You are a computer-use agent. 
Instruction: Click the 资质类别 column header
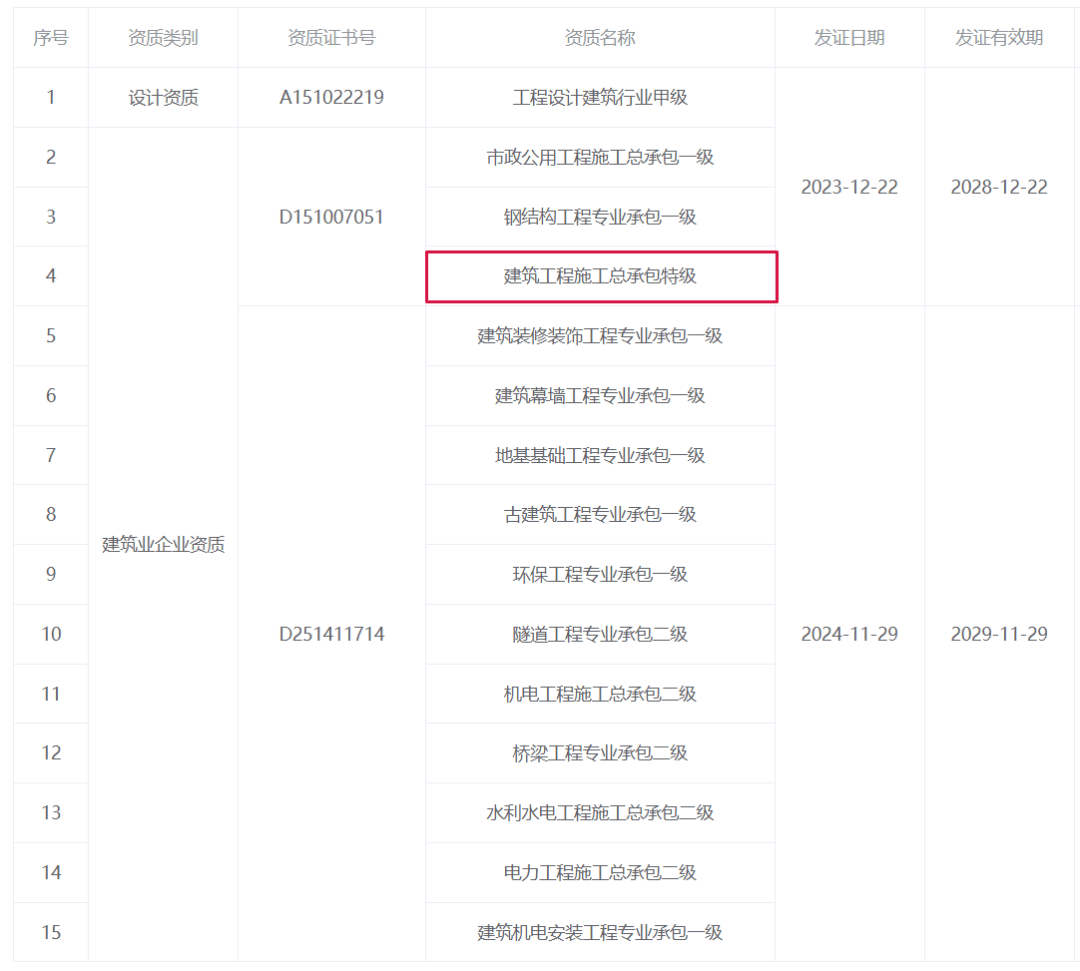163,38
